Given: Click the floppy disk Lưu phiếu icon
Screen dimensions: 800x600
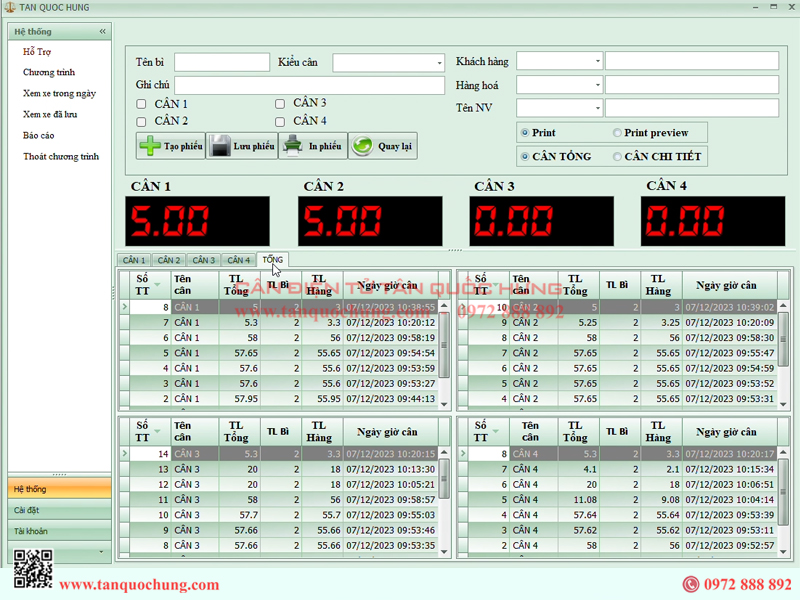Looking at the screenshot, I should pos(220,146).
